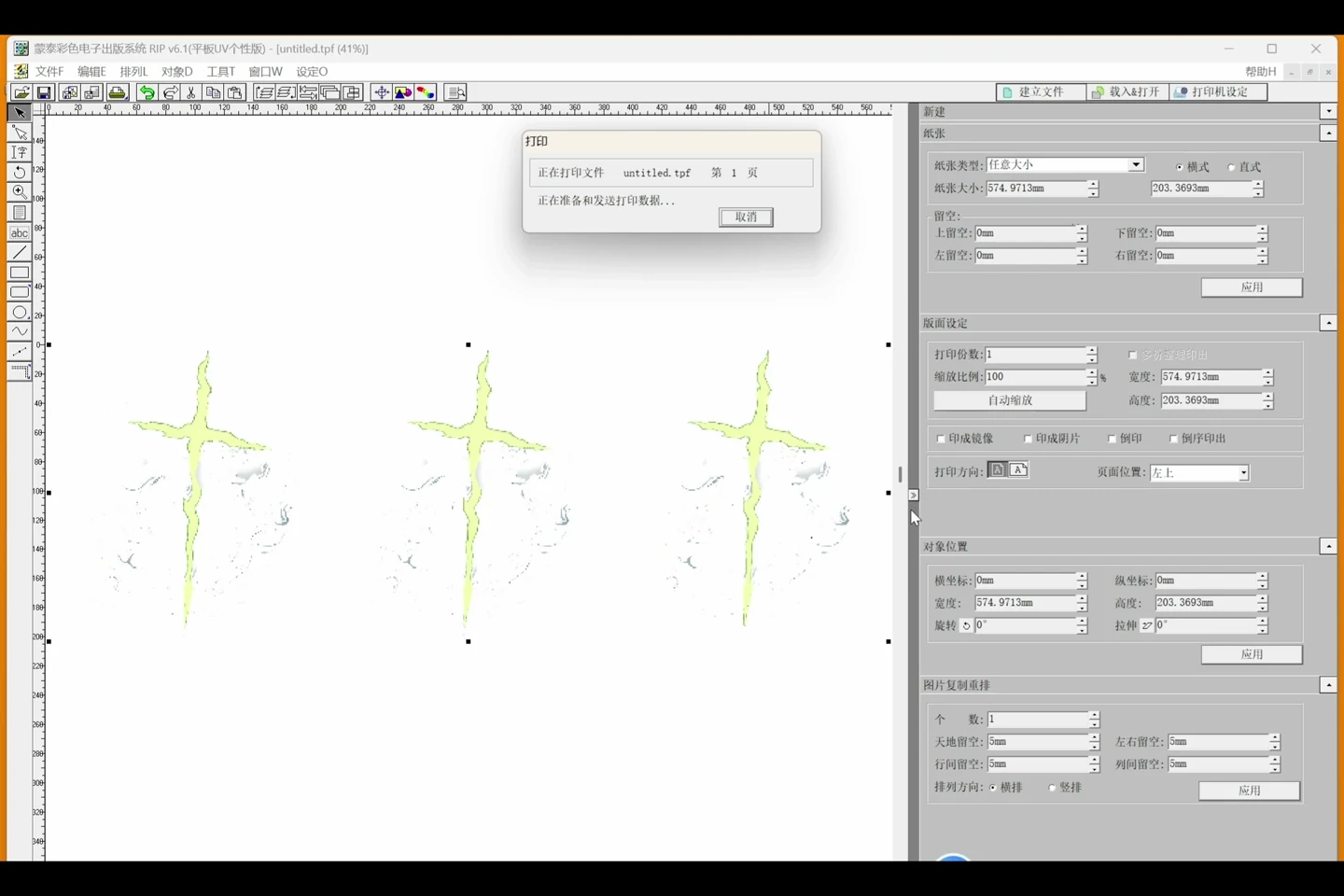Open the 页面位置 page position dropdown
Image resolution: width=1344 pixels, height=896 pixels.
click(1243, 473)
